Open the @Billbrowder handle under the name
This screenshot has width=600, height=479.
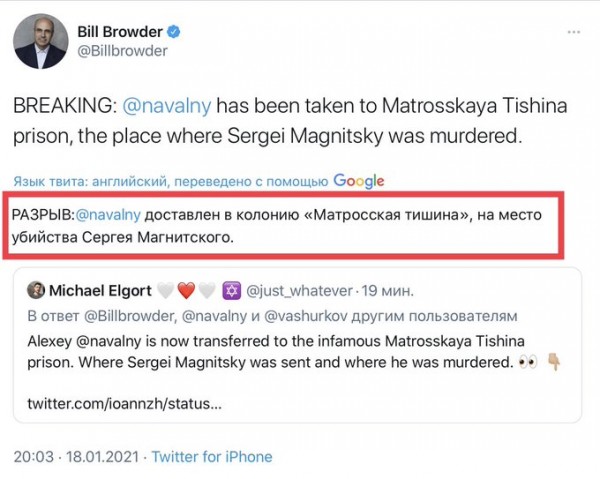pyautogui.click(x=122, y=51)
